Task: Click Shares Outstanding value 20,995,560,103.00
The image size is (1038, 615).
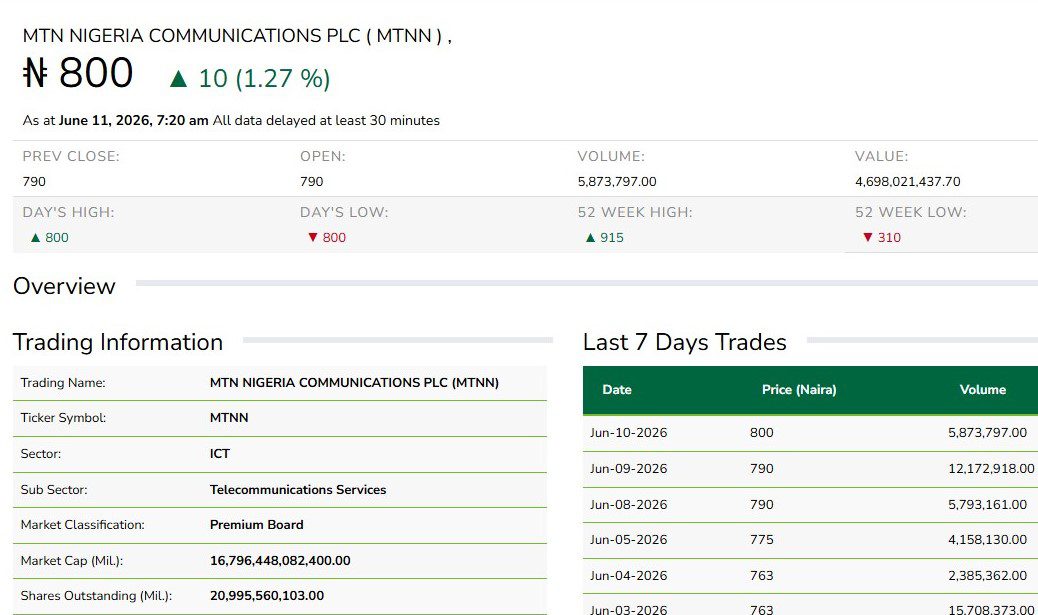Action: pyautogui.click(x=267, y=596)
